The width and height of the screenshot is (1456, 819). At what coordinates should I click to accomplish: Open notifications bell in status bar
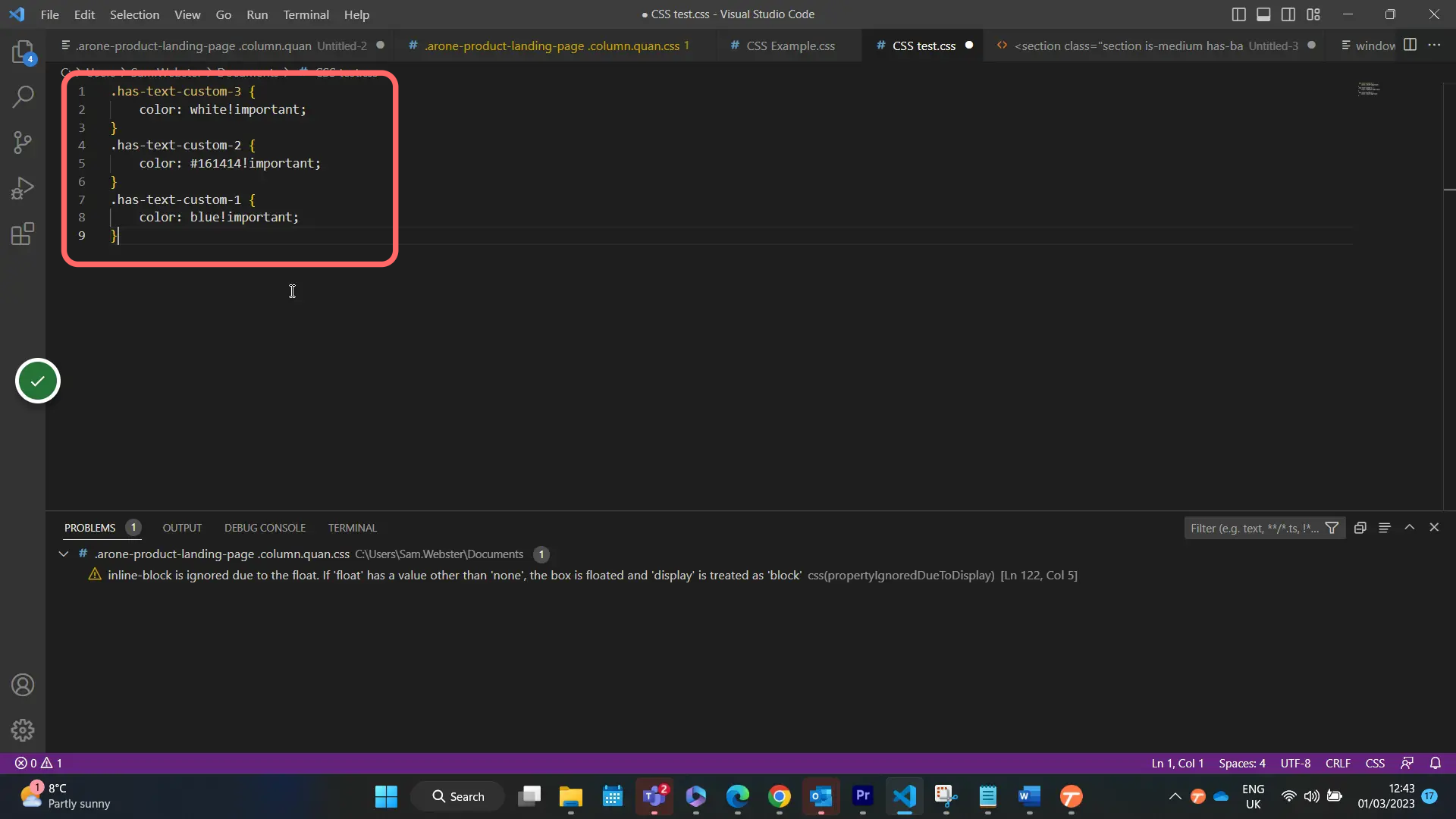click(1436, 764)
